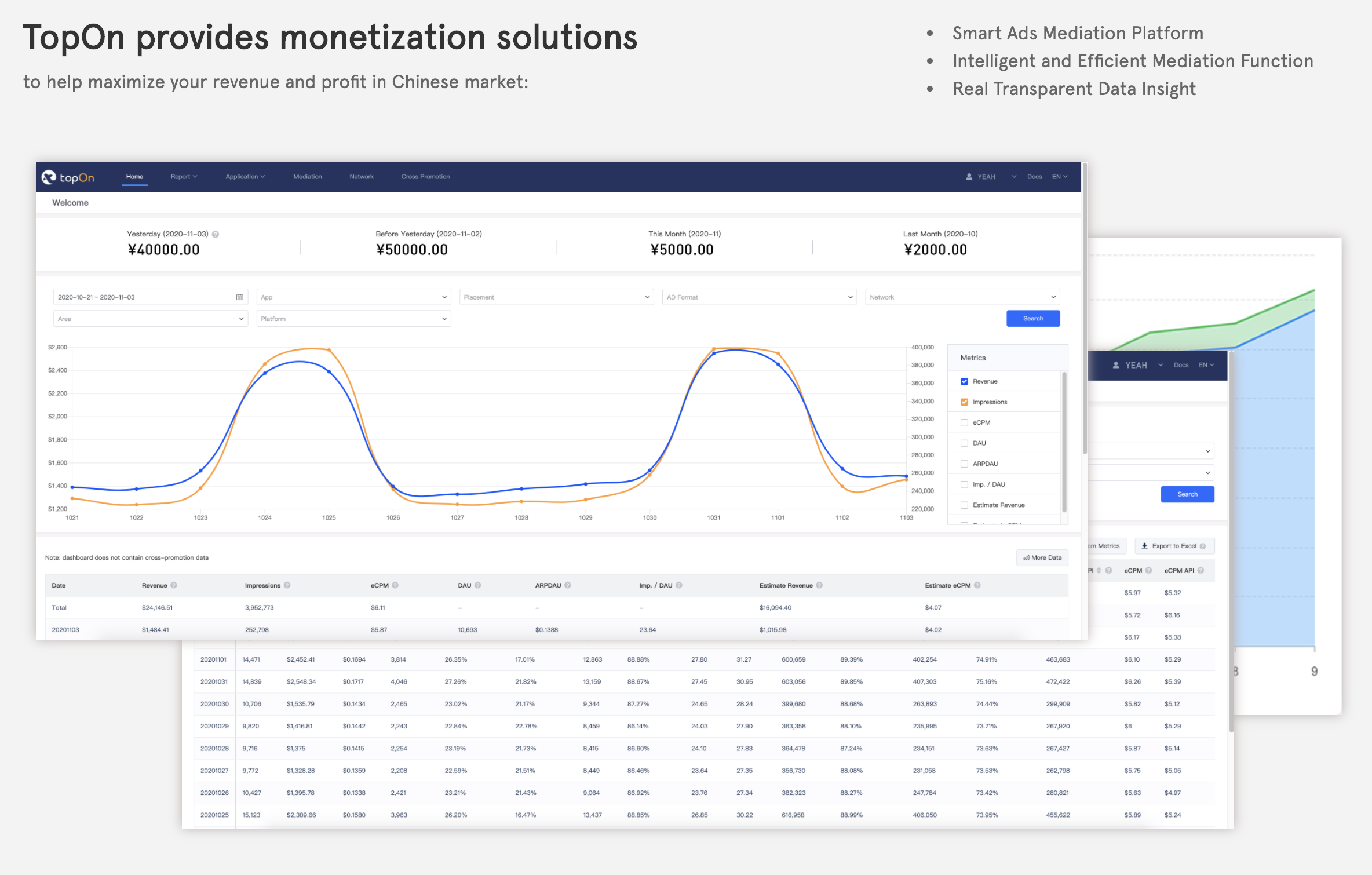The height and width of the screenshot is (875, 1372).
Task: Open the calendar icon in the date range field
Action: 239,297
